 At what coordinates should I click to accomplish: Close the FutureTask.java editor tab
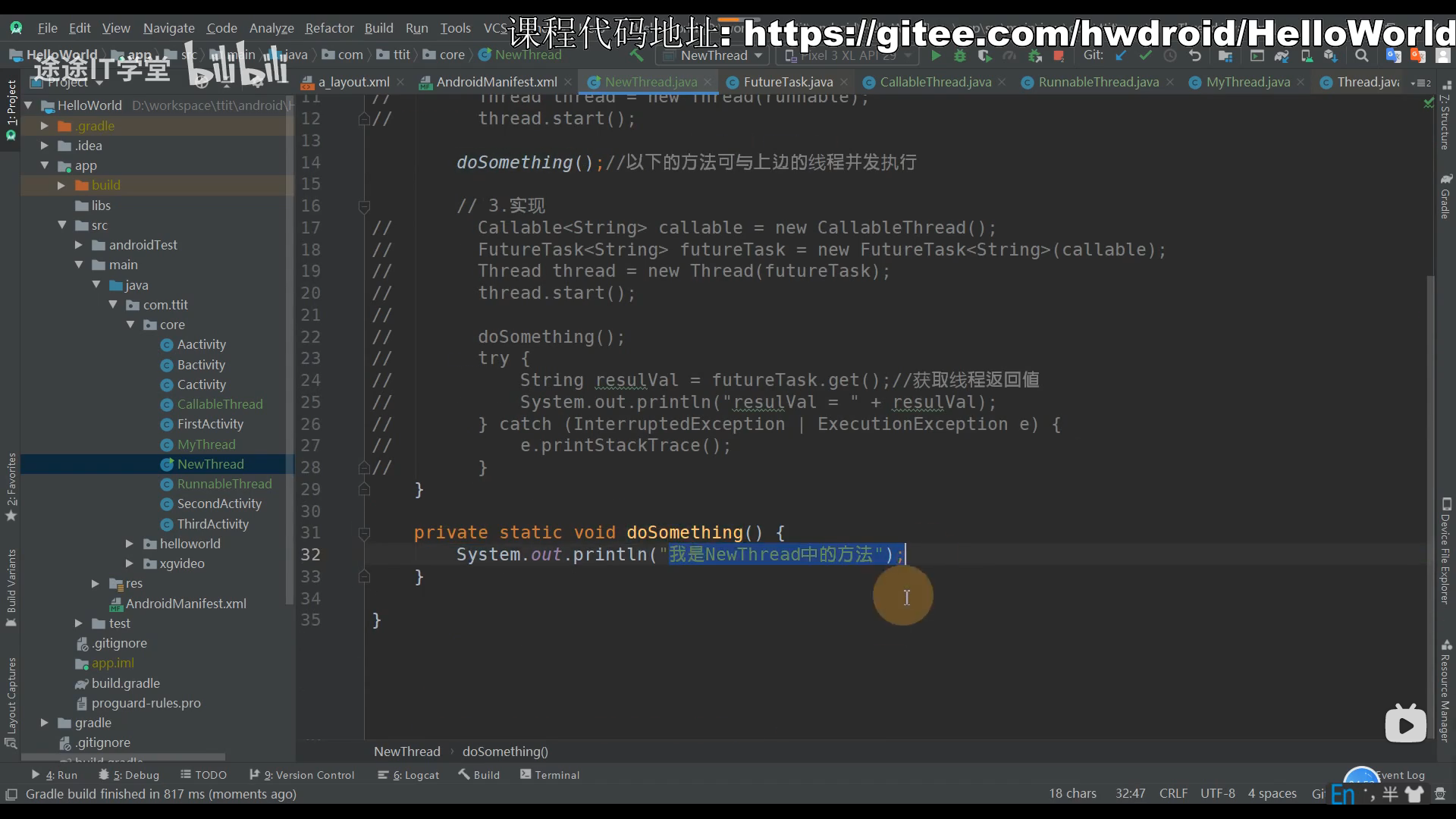pyautogui.click(x=844, y=82)
